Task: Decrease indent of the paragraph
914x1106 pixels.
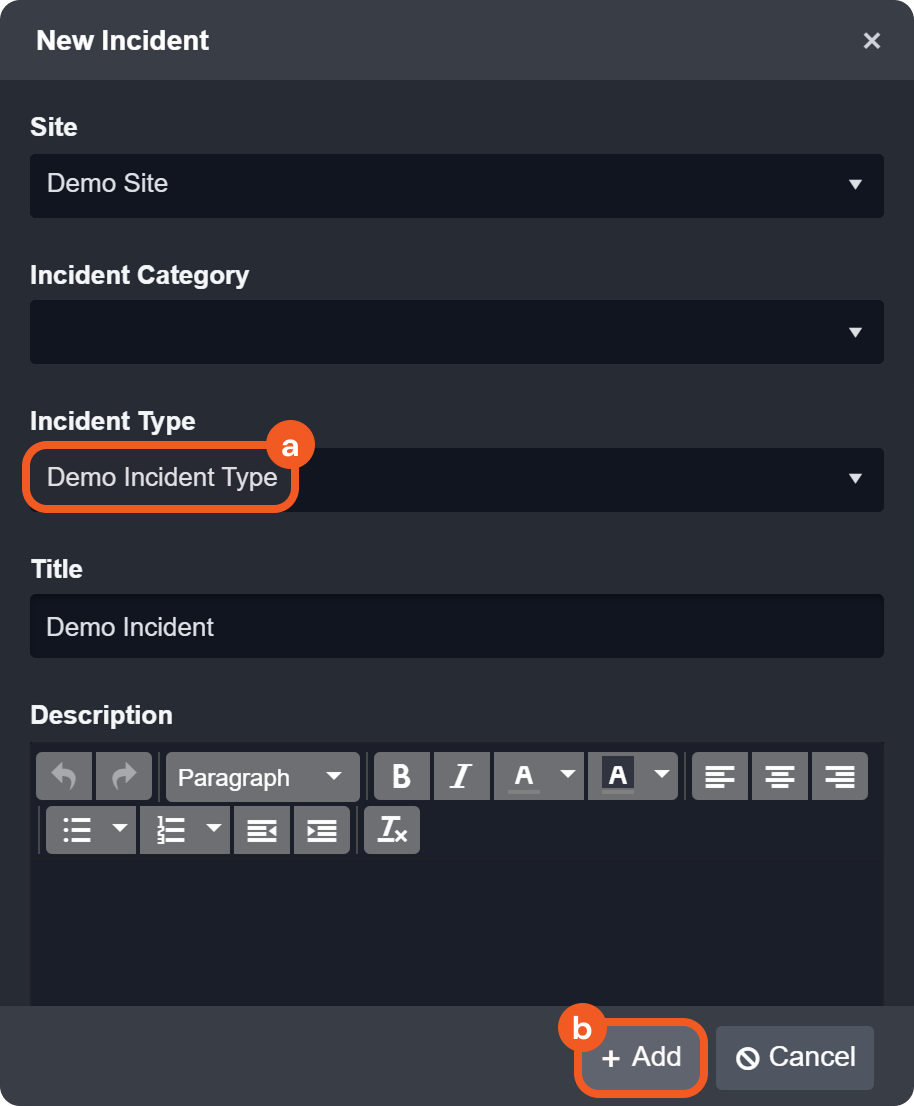Action: coord(262,830)
